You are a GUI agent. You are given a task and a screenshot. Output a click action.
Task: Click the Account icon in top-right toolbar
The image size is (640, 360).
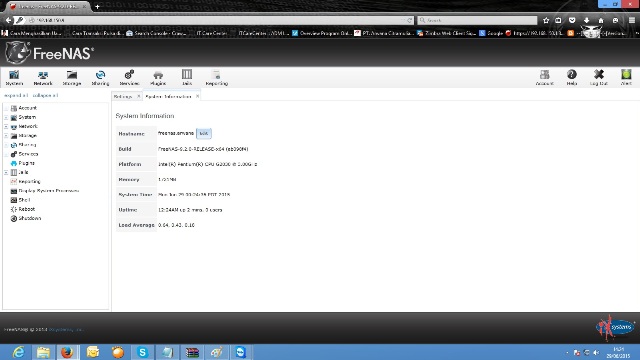pos(544,78)
